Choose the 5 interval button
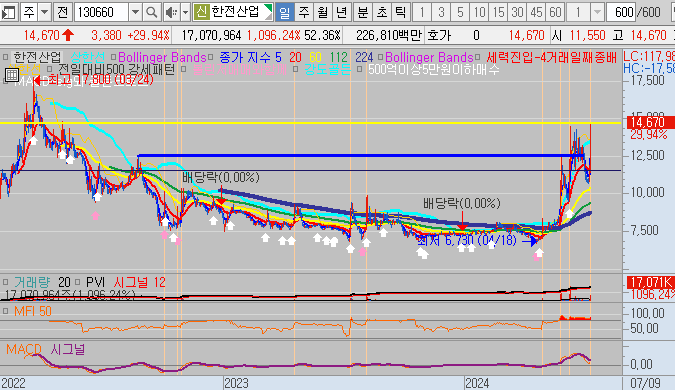Screen dimensions: 675x390 pyautogui.click(x=460, y=12)
